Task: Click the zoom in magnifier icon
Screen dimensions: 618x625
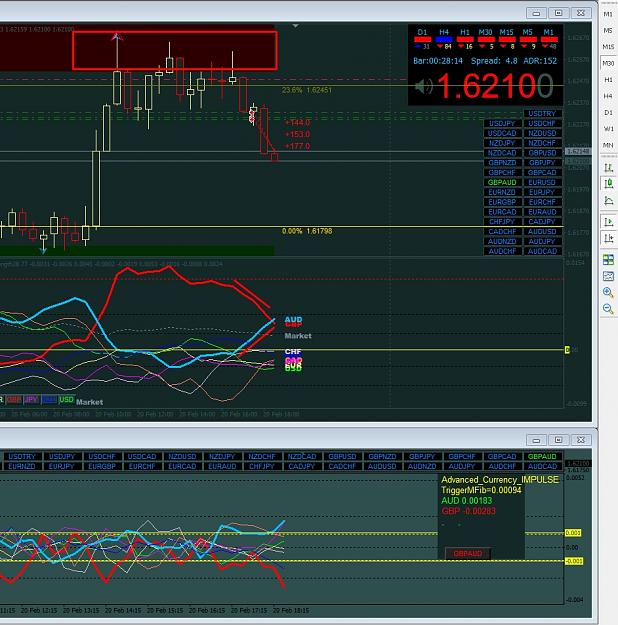Action: coord(608,292)
